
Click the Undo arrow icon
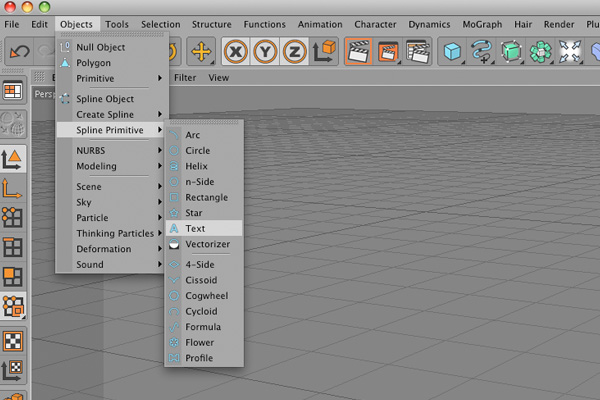tap(19, 51)
